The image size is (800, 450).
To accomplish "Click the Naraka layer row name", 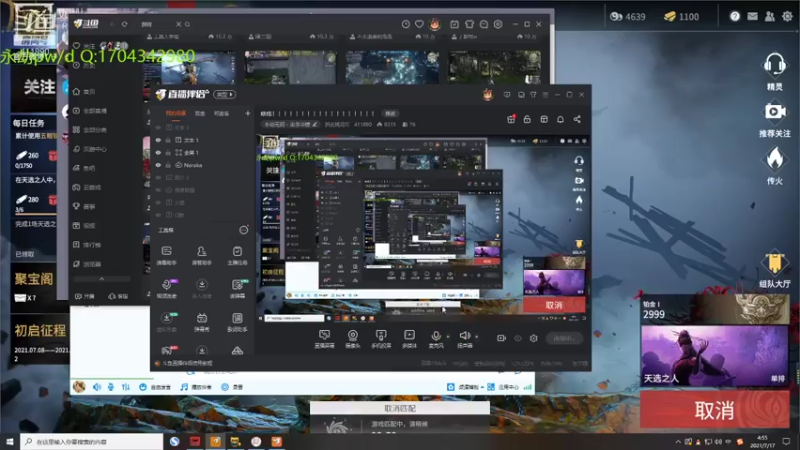I will [193, 165].
